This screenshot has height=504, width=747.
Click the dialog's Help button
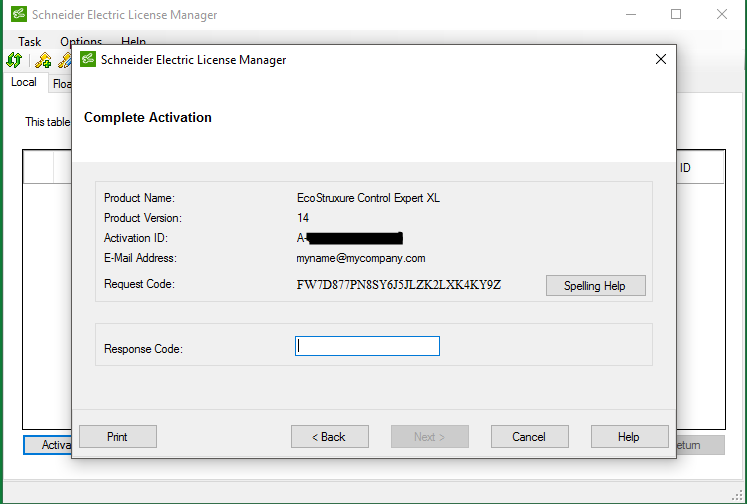click(630, 437)
